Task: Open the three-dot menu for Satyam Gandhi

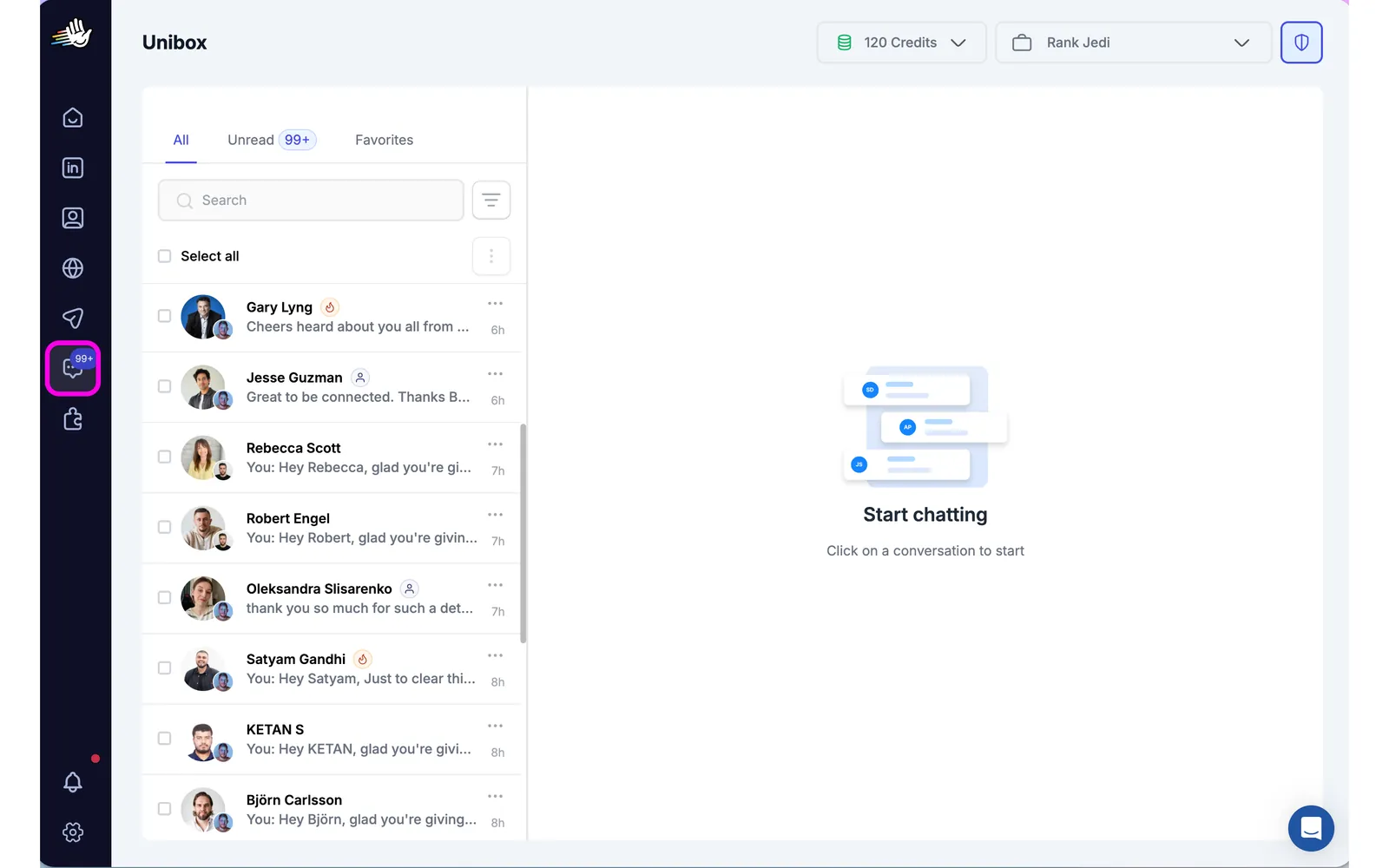Action: coord(496,655)
